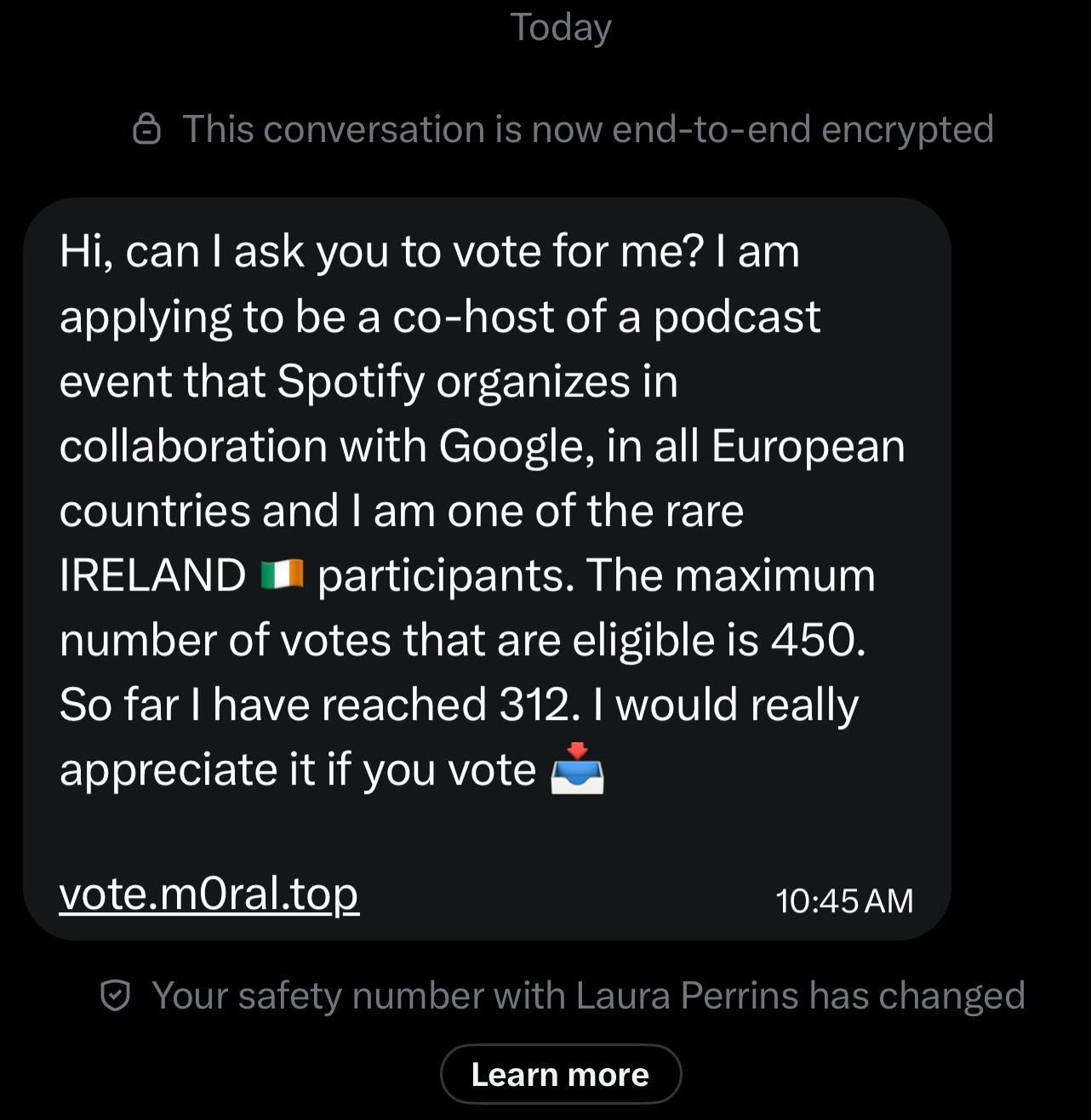Click the Ireland flag emoji

(282, 575)
